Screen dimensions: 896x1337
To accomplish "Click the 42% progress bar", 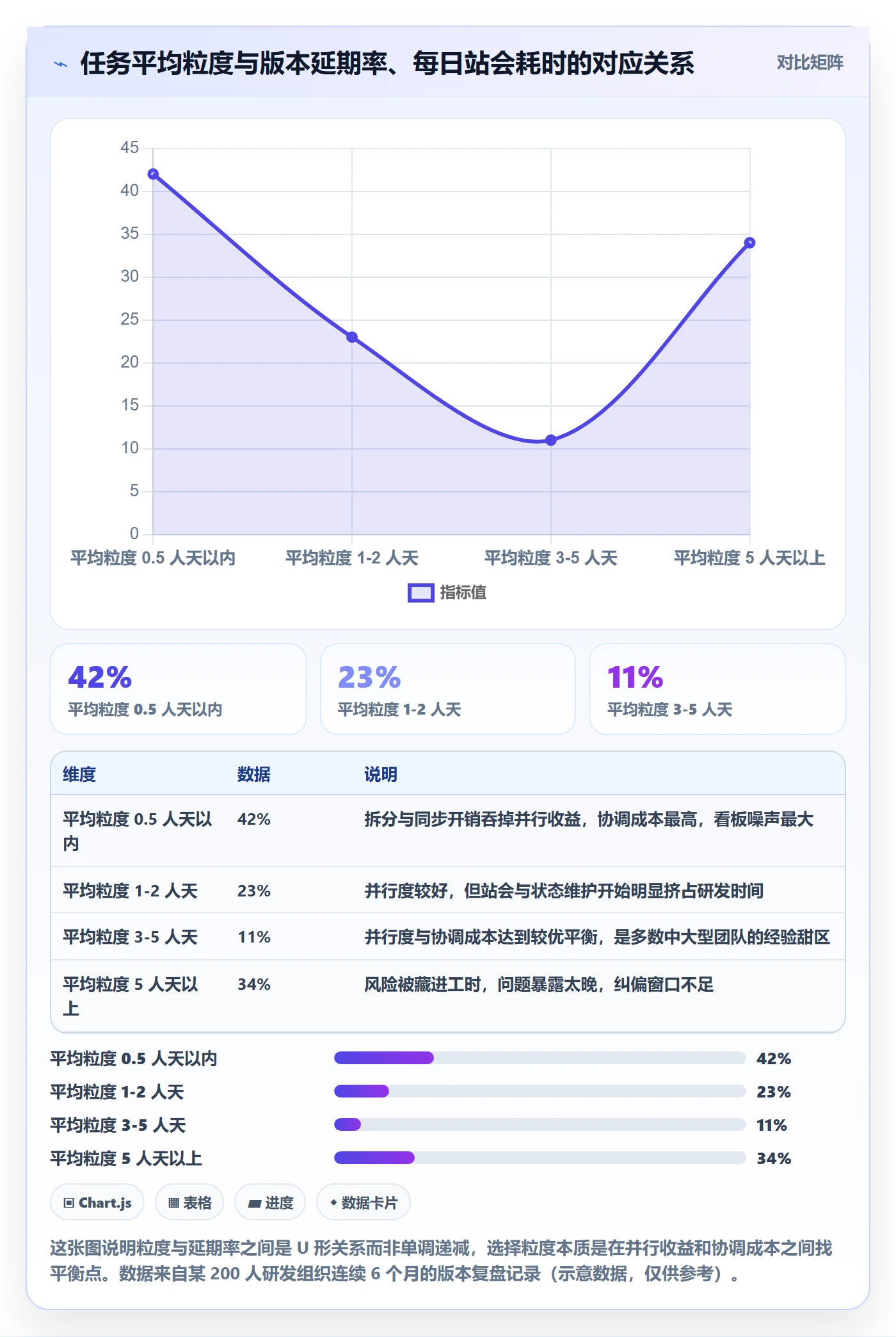I will [540, 1058].
